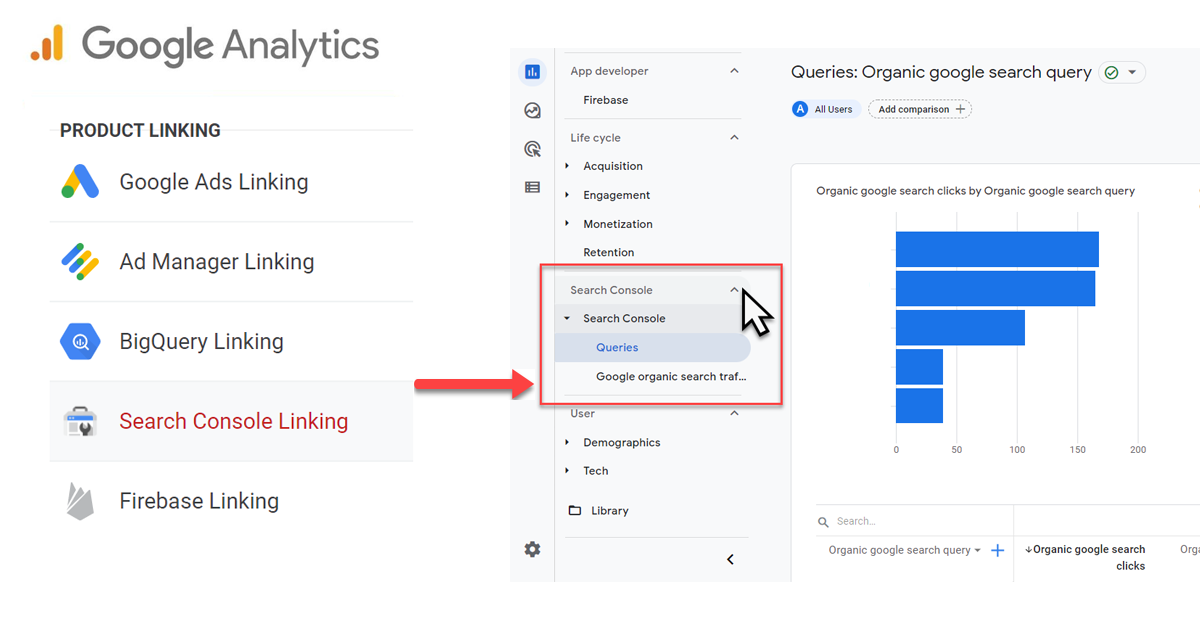The height and width of the screenshot is (628, 1200).
Task: Select Queries under Search Console
Action: (x=617, y=347)
